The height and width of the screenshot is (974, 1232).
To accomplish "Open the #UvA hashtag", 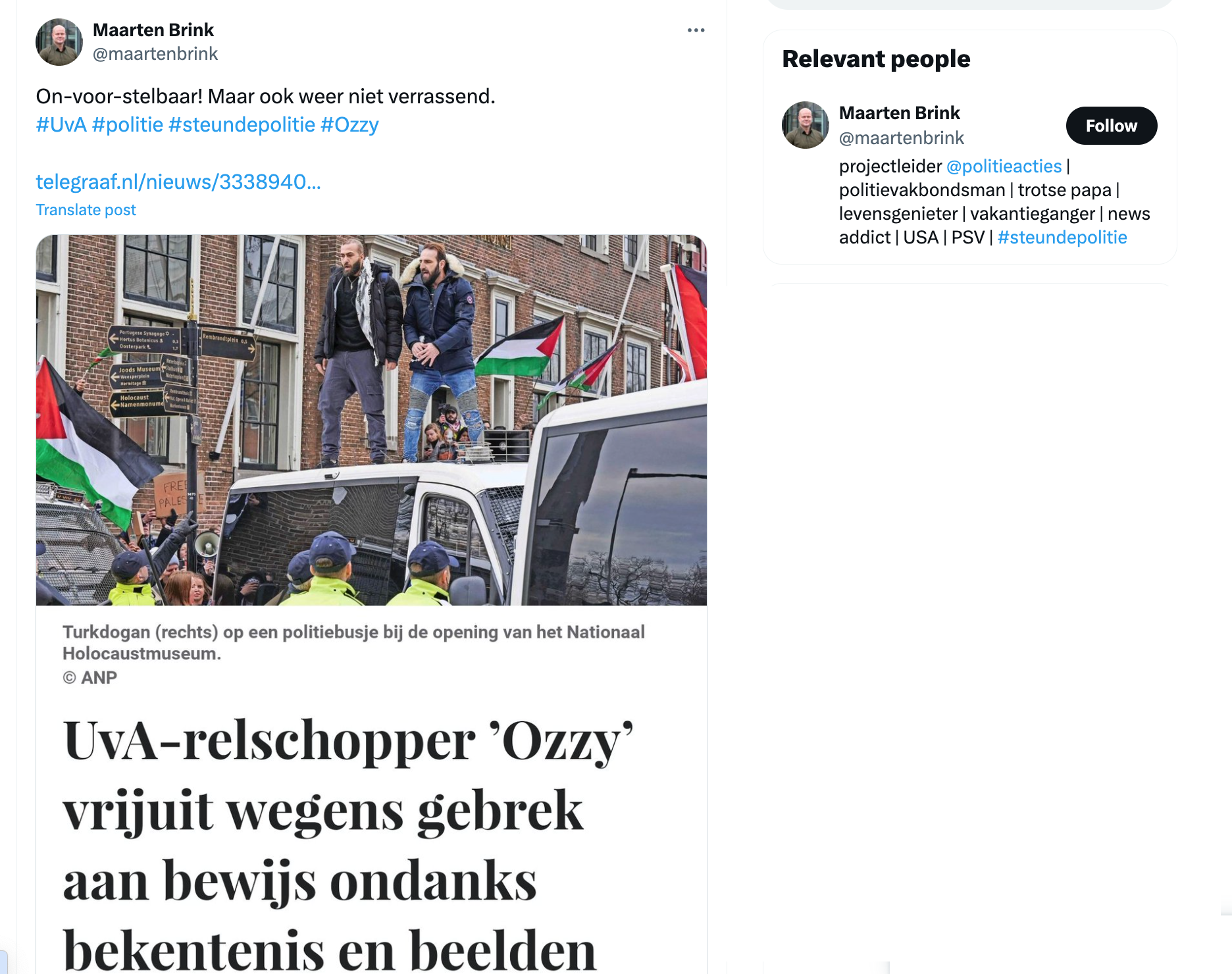I will (61, 124).
